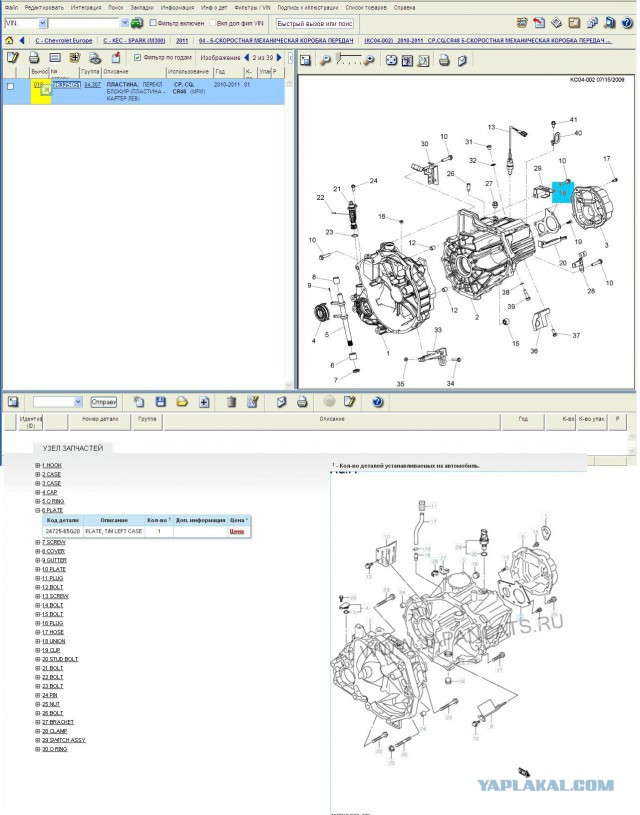The width and height of the screenshot is (640, 815).
Task: Click the Отправи button
Action: pos(104,402)
